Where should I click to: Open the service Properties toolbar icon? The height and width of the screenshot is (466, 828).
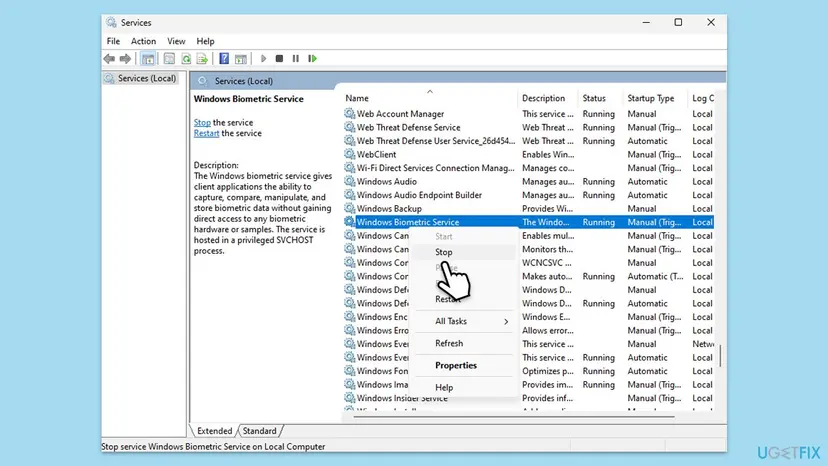point(169,59)
